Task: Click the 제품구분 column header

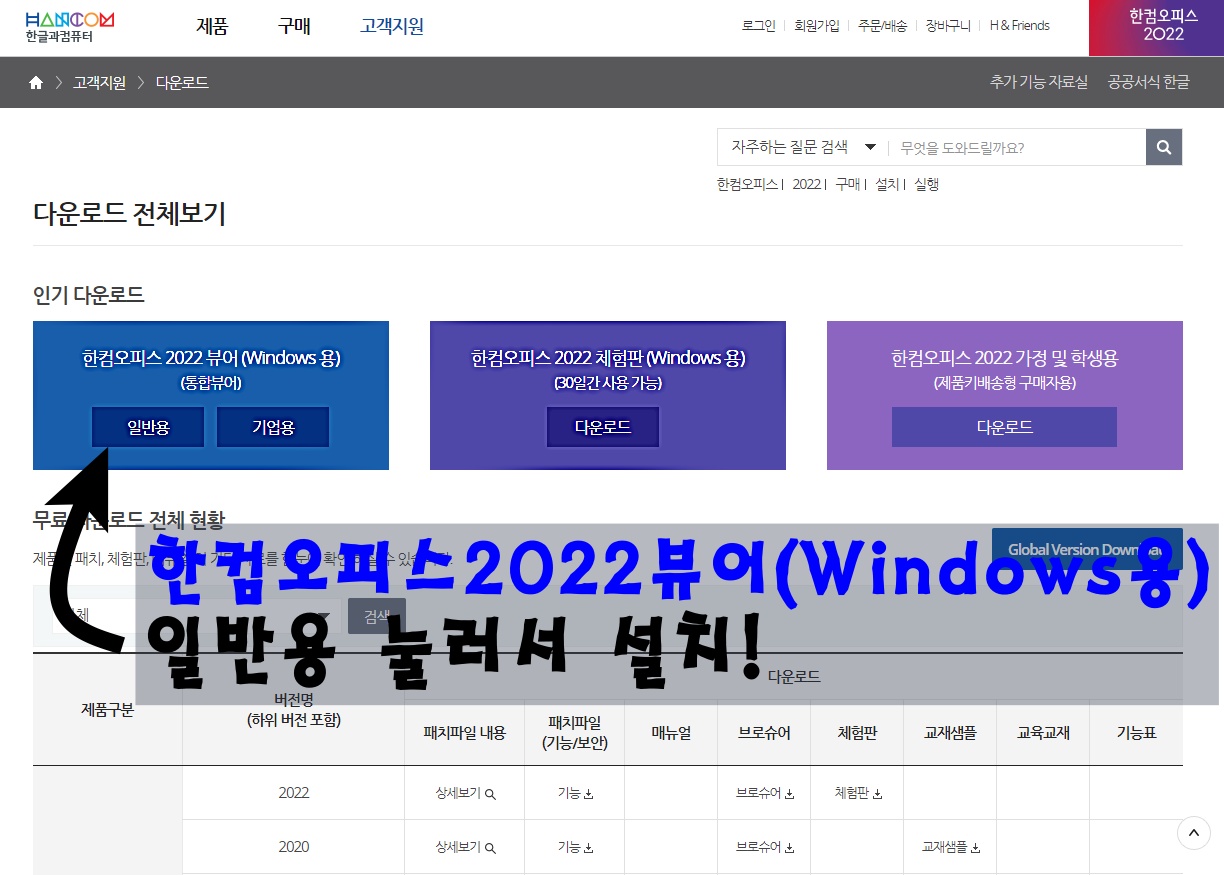Action: 107,710
